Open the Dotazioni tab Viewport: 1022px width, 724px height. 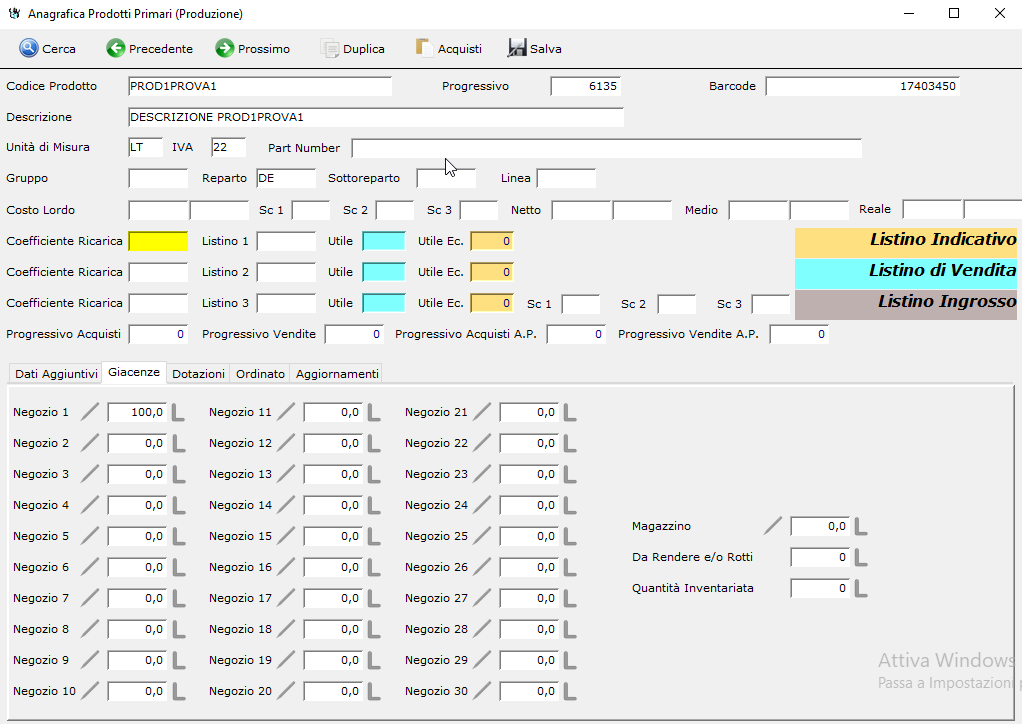[x=198, y=374]
